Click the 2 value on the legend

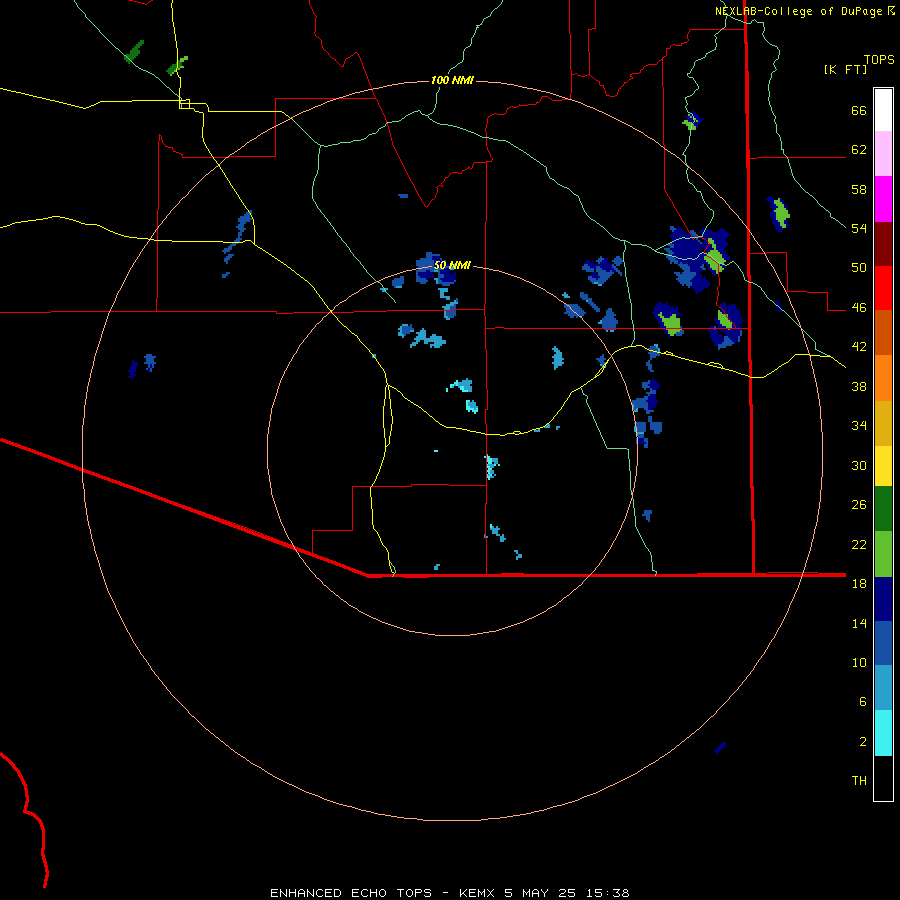(863, 742)
